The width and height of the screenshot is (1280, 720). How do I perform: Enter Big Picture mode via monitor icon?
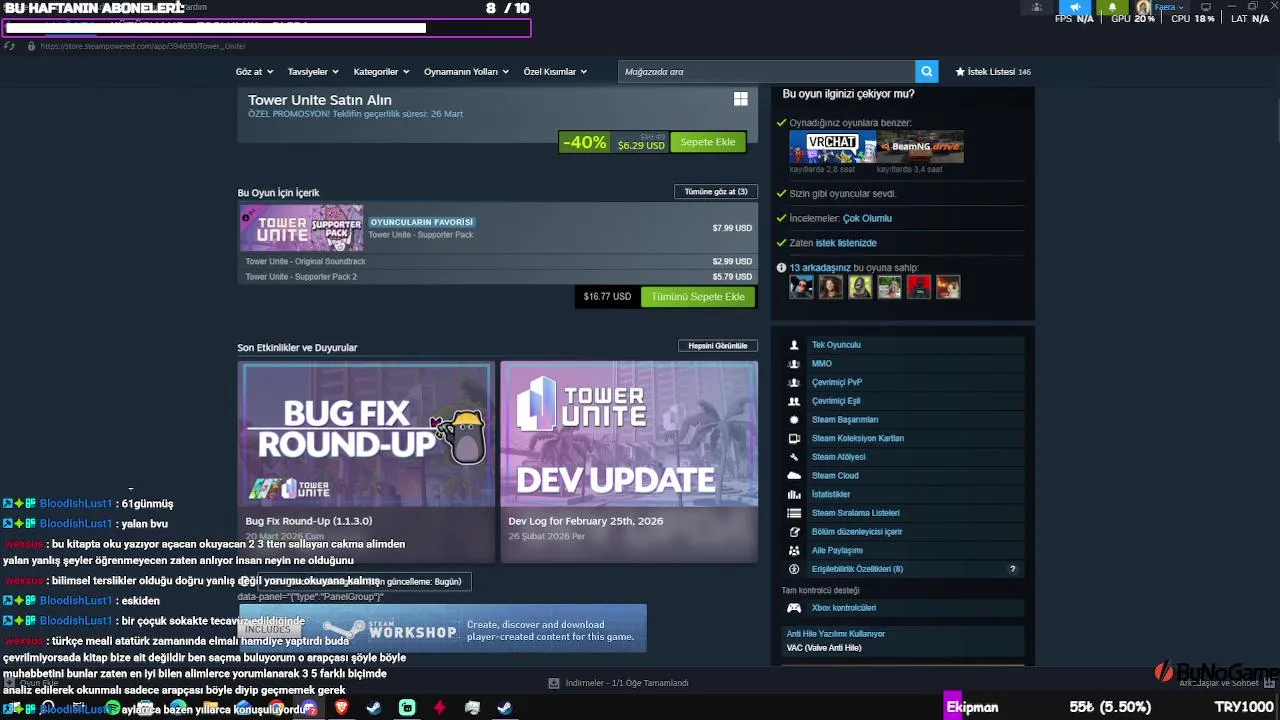point(1204,7)
